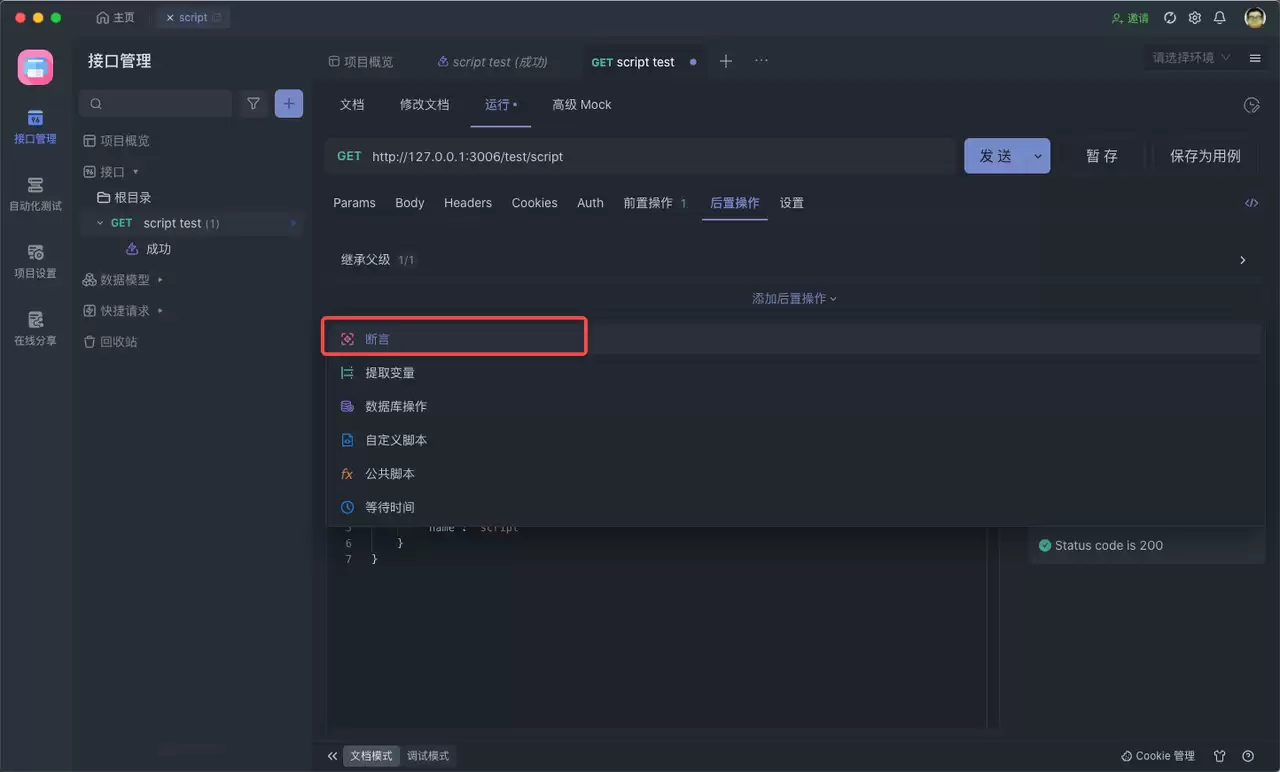Click the shirt theme icon in status bar

coord(1220,756)
